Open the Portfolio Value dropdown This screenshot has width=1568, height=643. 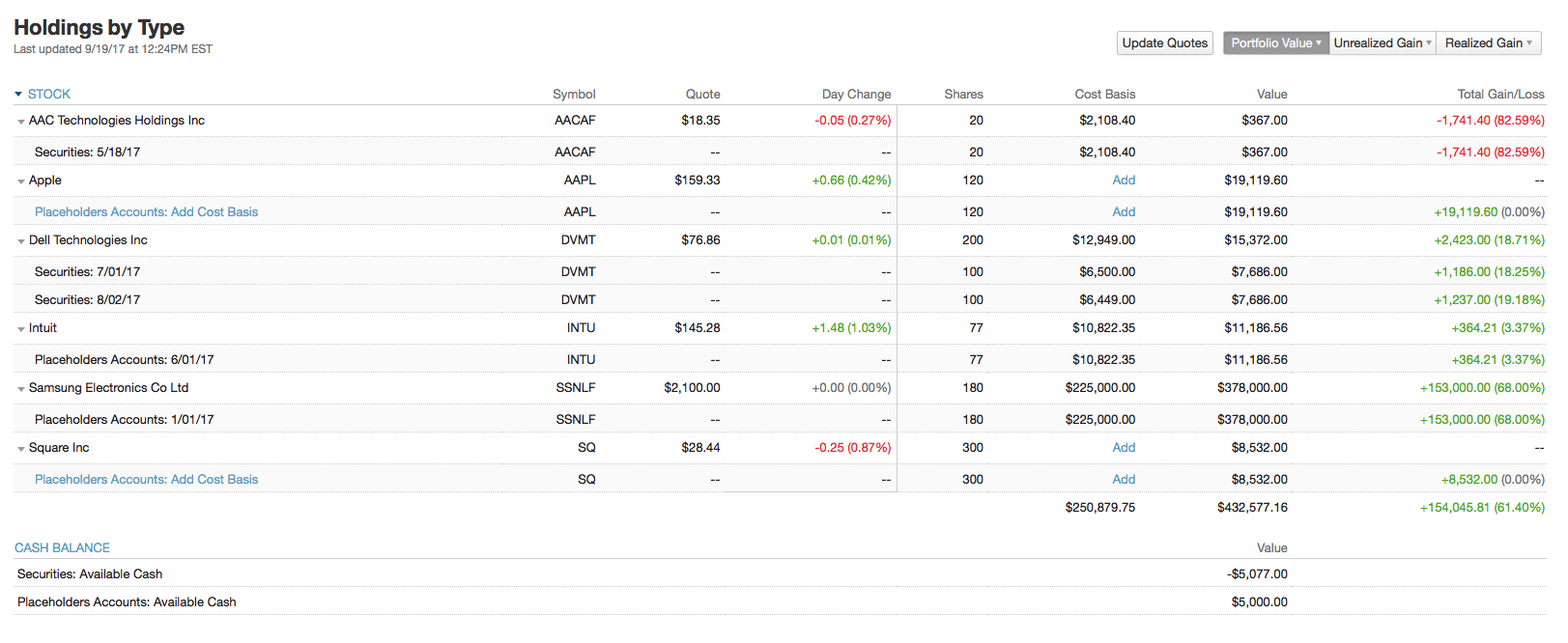pyautogui.click(x=1275, y=43)
